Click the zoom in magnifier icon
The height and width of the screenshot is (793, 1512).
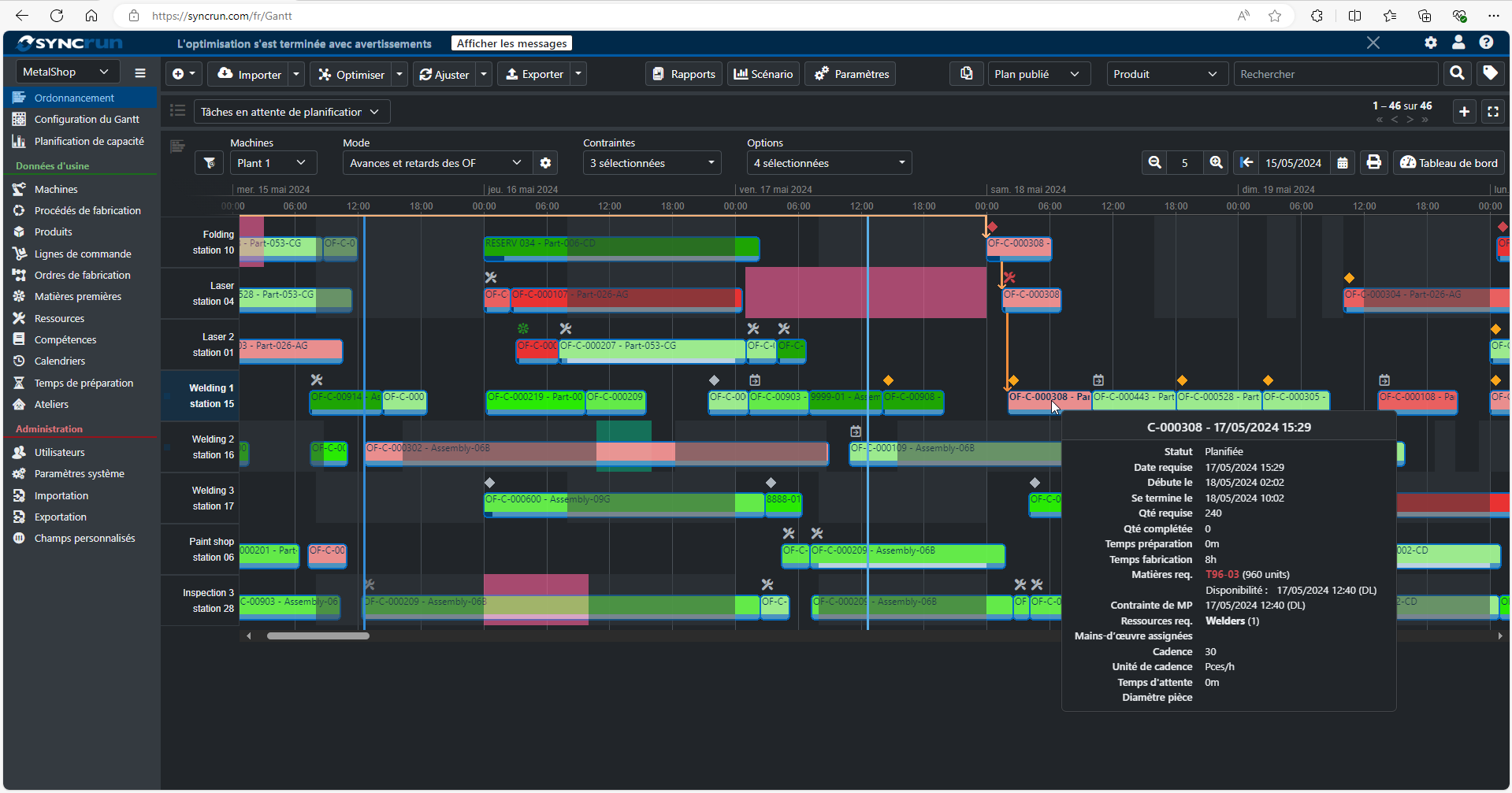point(1216,162)
